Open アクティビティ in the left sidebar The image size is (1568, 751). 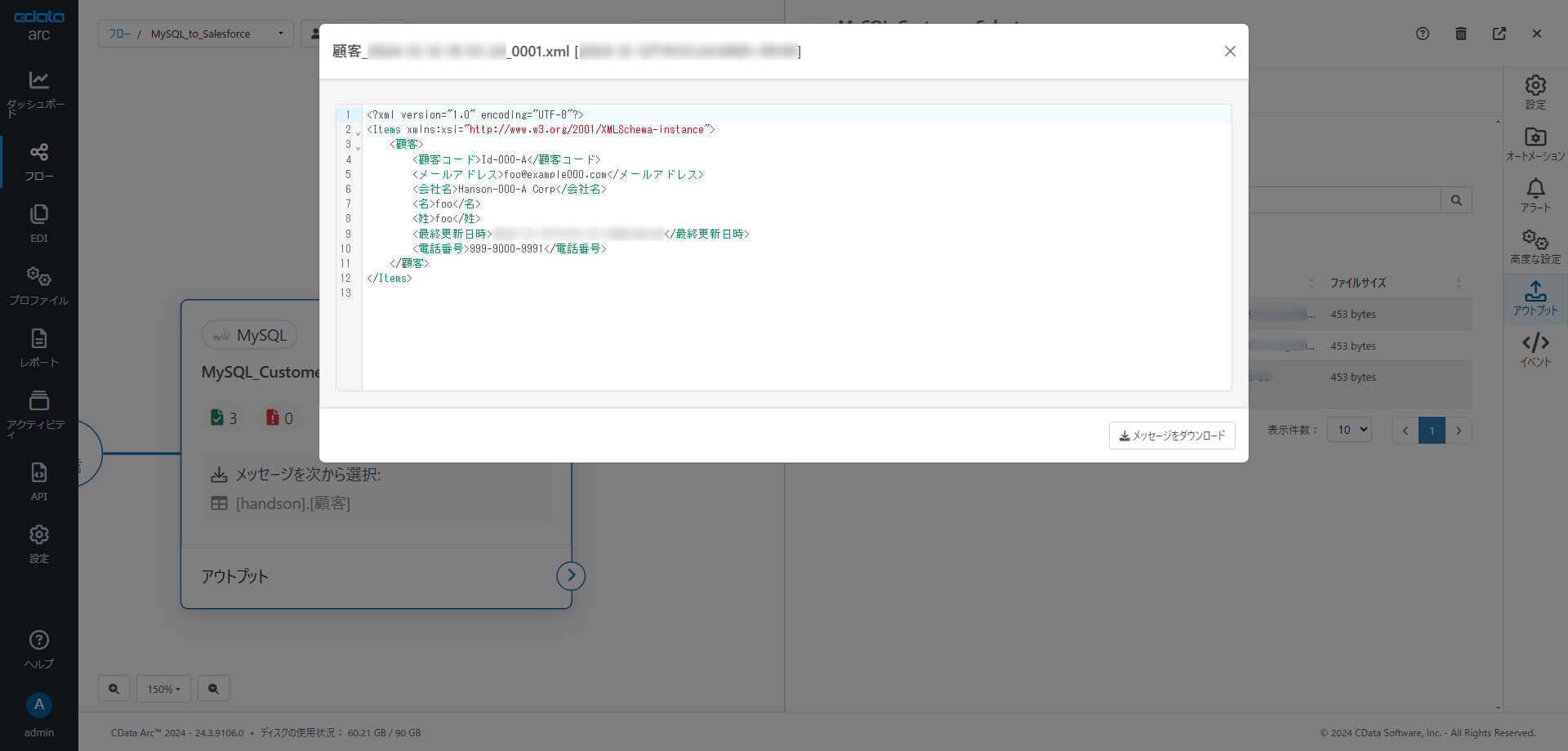[x=38, y=414]
